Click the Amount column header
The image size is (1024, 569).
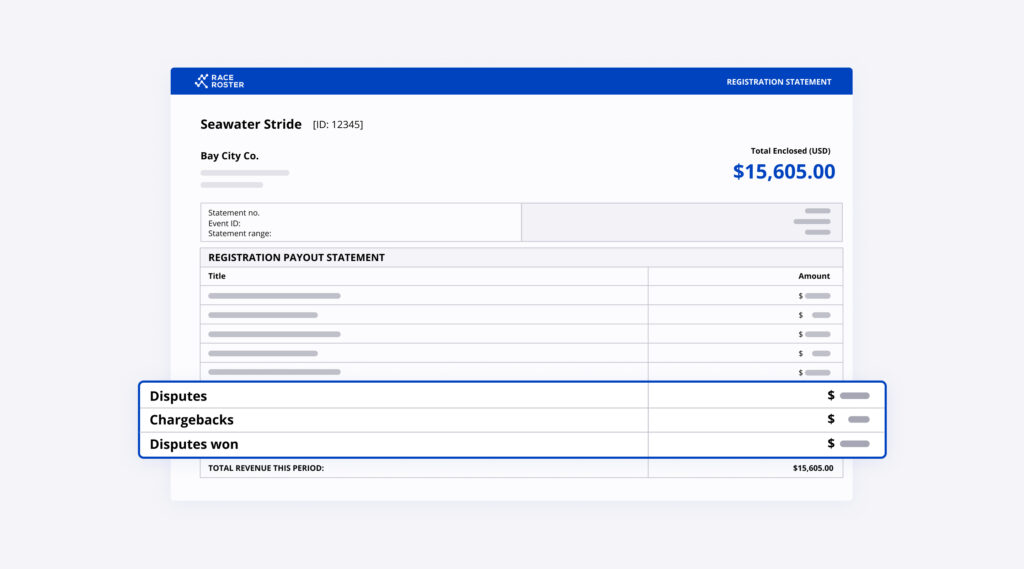tap(813, 276)
